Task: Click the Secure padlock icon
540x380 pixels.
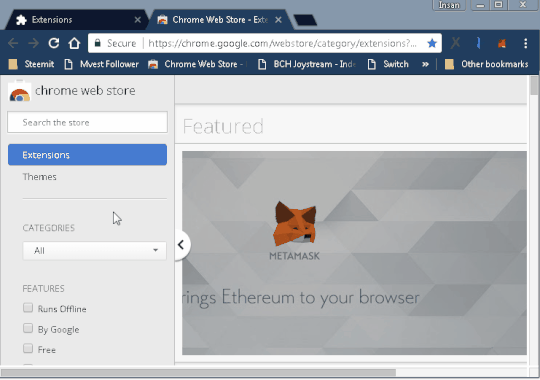Action: pyautogui.click(x=98, y=43)
